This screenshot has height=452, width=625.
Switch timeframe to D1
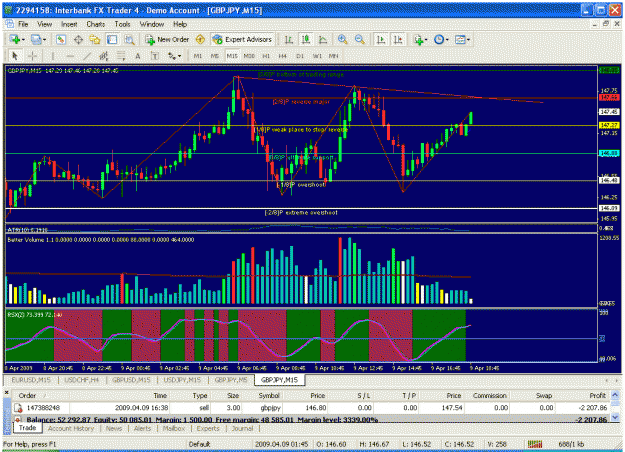click(300, 56)
